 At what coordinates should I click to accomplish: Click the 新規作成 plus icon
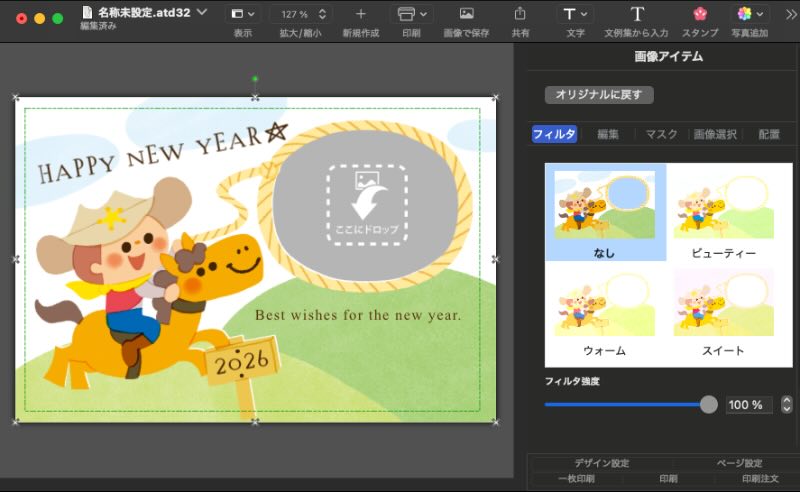coord(361,14)
